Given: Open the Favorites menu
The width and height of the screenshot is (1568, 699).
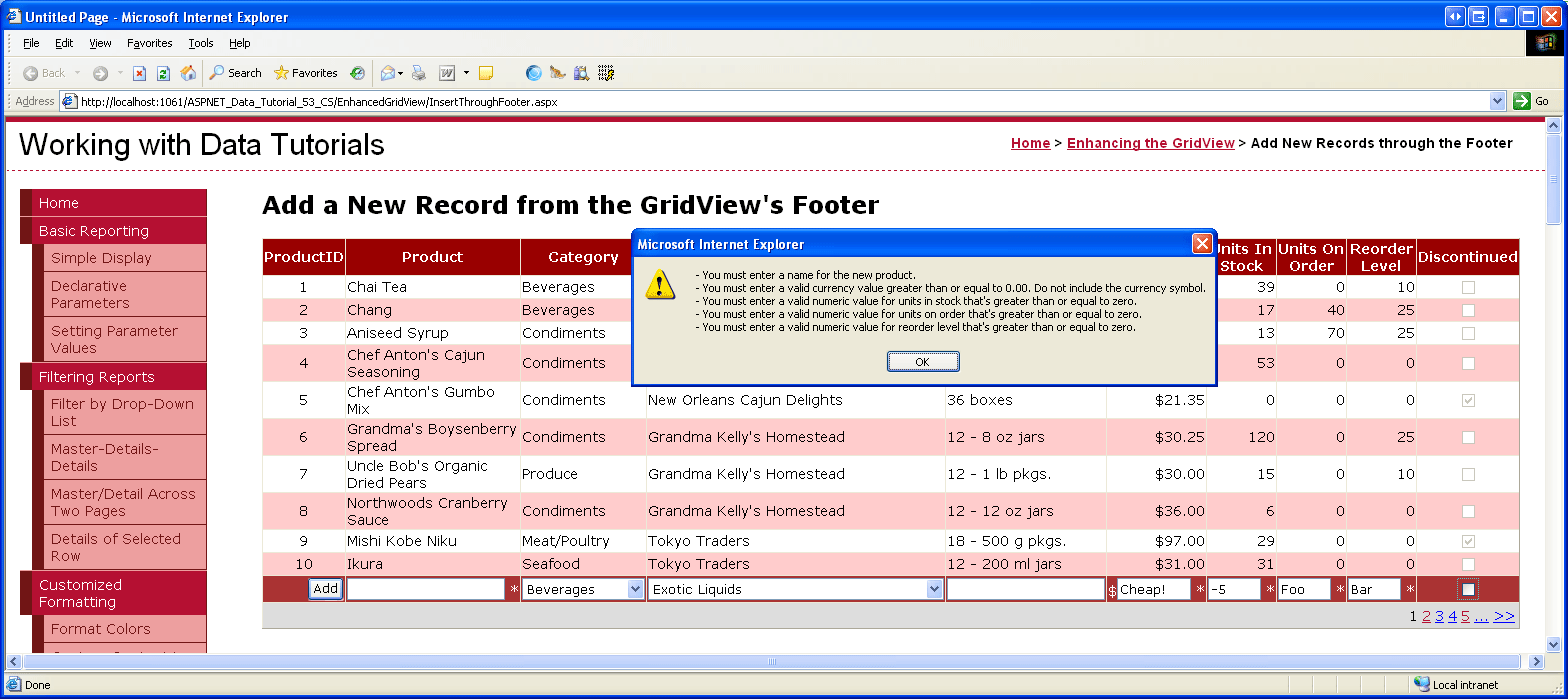Looking at the screenshot, I should point(150,43).
